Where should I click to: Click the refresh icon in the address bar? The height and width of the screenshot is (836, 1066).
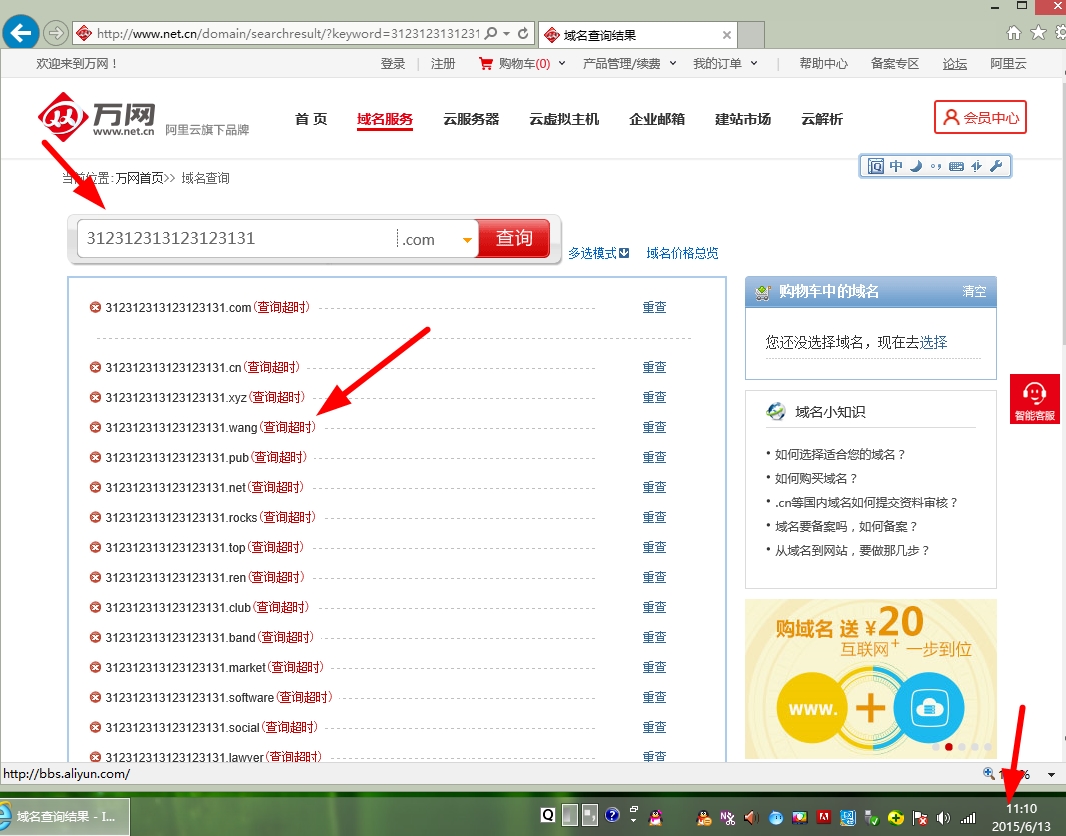[523, 34]
